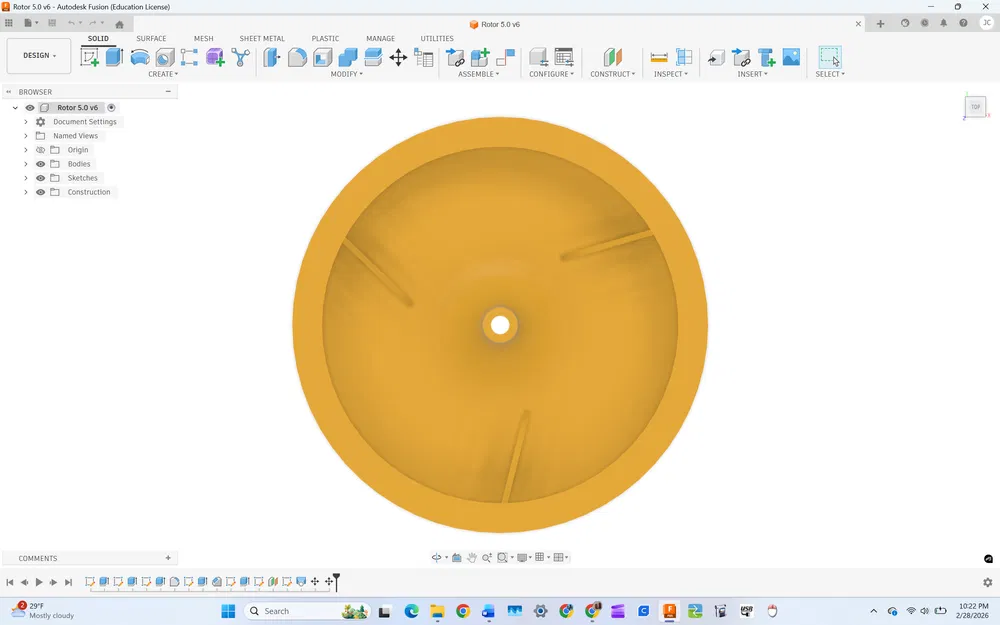The image size is (1000, 625).
Task: Collapse the Rotor 5.0 v6 root node
Action: pyautogui.click(x=15, y=108)
